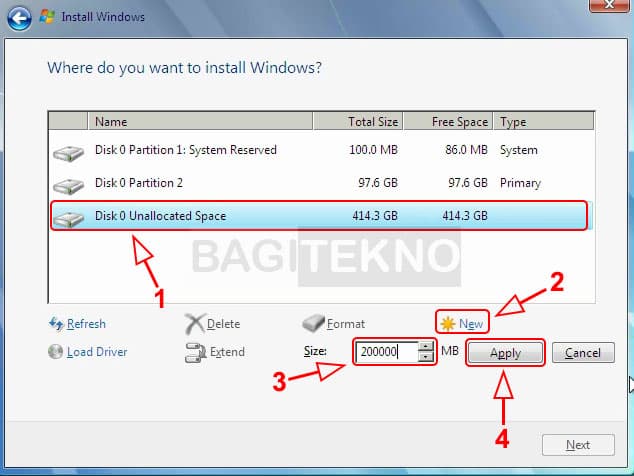Click the Delete X icon

[195, 324]
